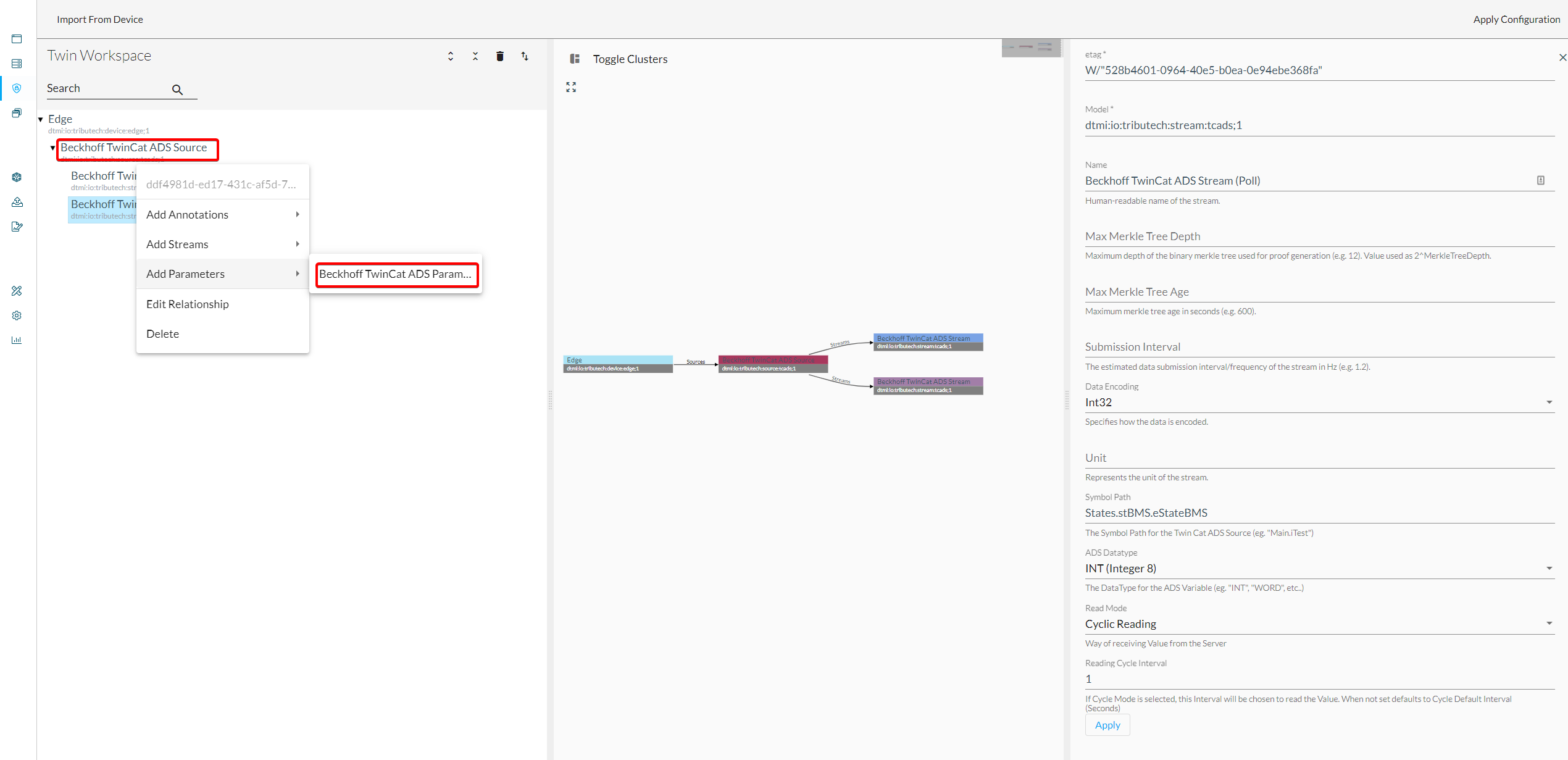The image size is (1568, 760).
Task: Click the Reading Cycle Interval field
Action: (1319, 679)
